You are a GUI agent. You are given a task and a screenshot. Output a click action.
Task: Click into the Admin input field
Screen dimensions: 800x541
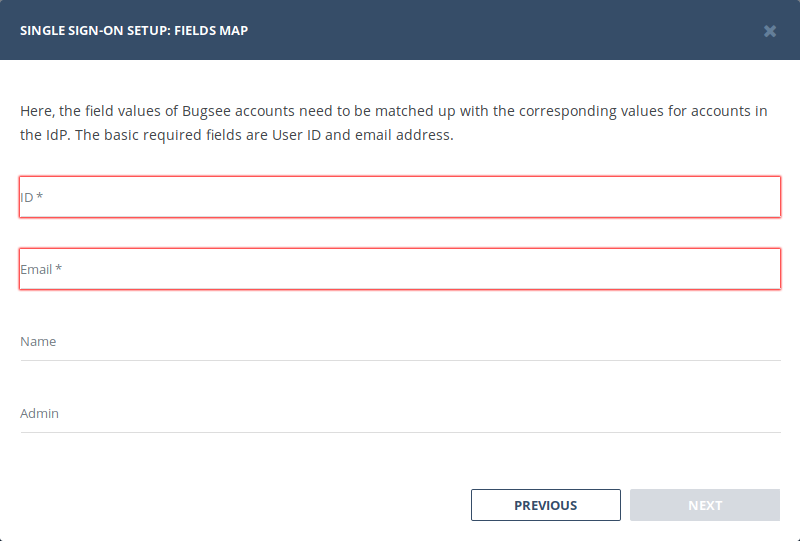(400, 414)
